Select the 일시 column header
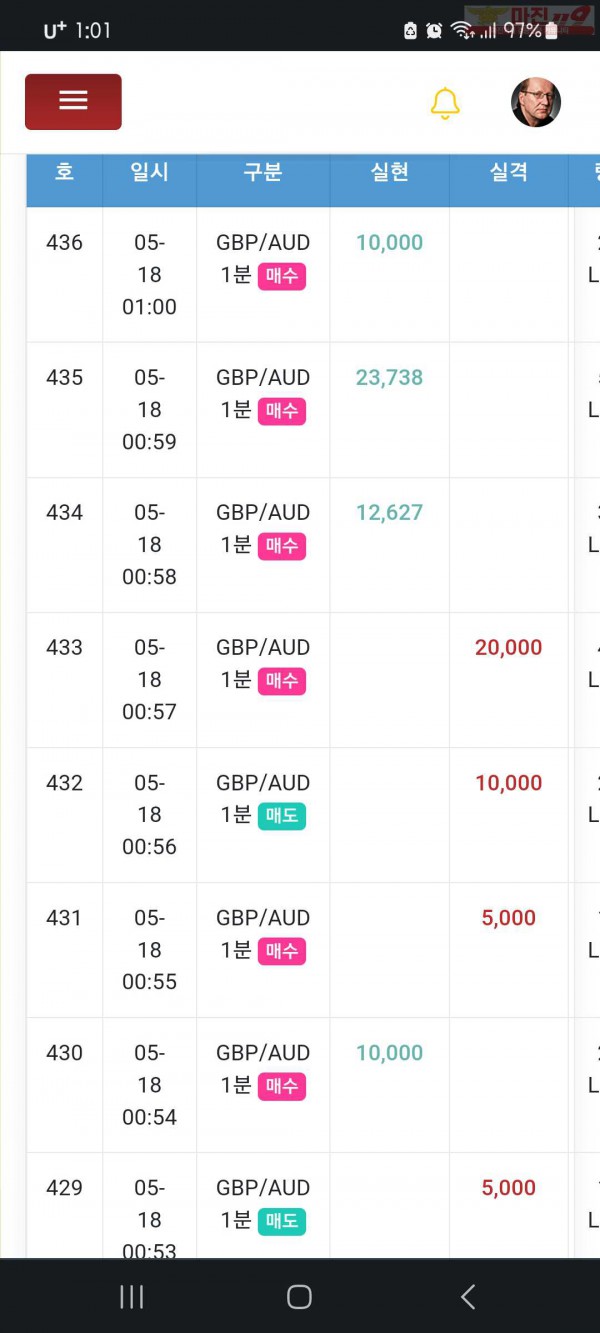The image size is (600, 1333). pyautogui.click(x=149, y=172)
